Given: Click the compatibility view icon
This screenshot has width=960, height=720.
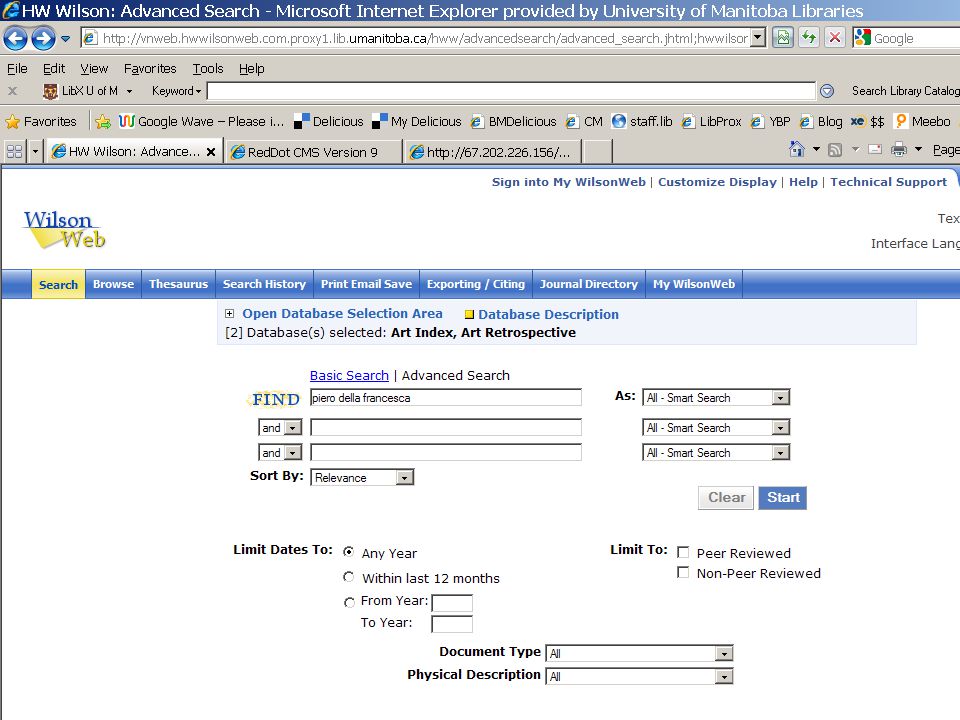Looking at the screenshot, I should point(783,38).
